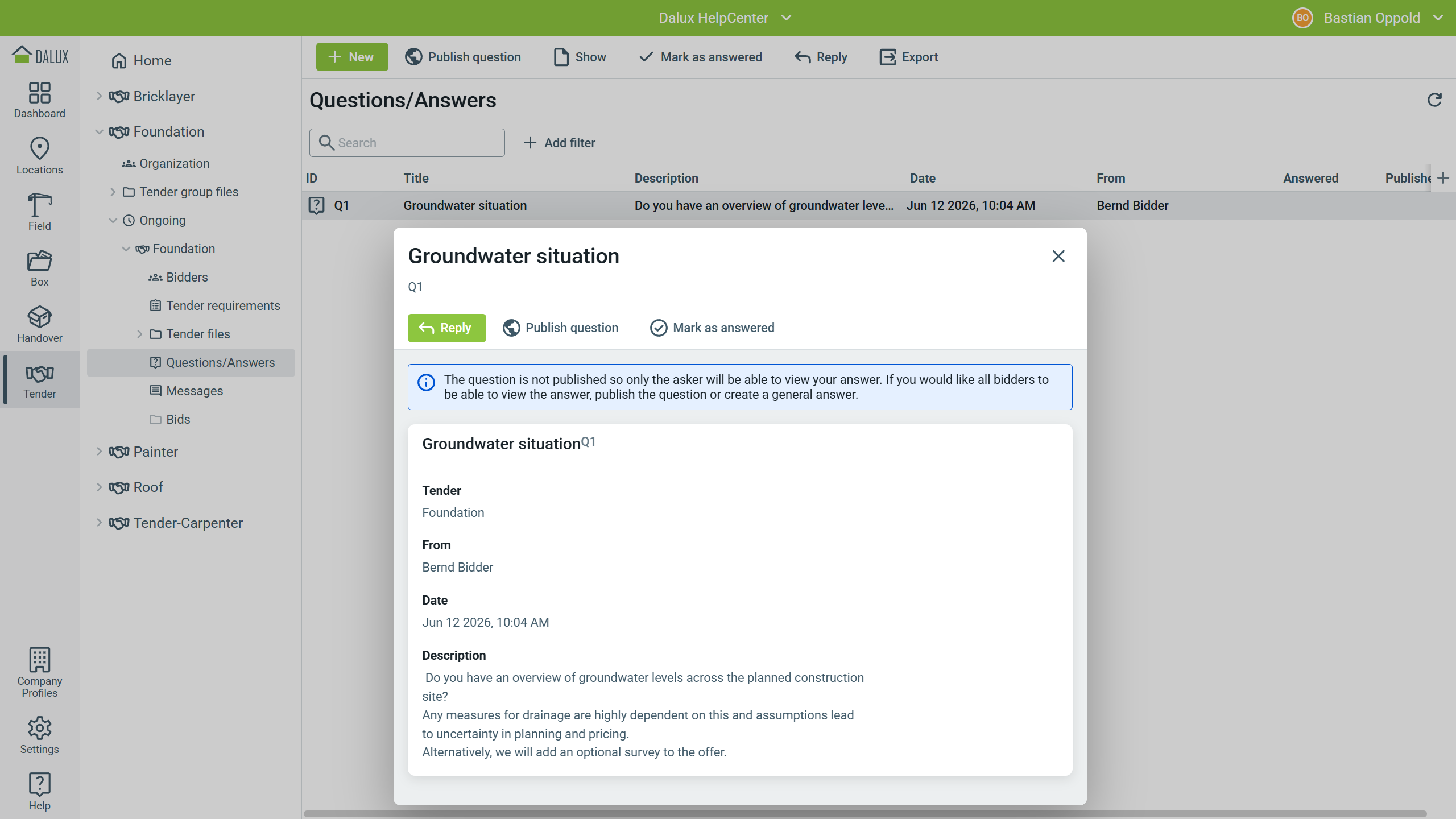Close the Groundwater situation dialog

click(1058, 256)
